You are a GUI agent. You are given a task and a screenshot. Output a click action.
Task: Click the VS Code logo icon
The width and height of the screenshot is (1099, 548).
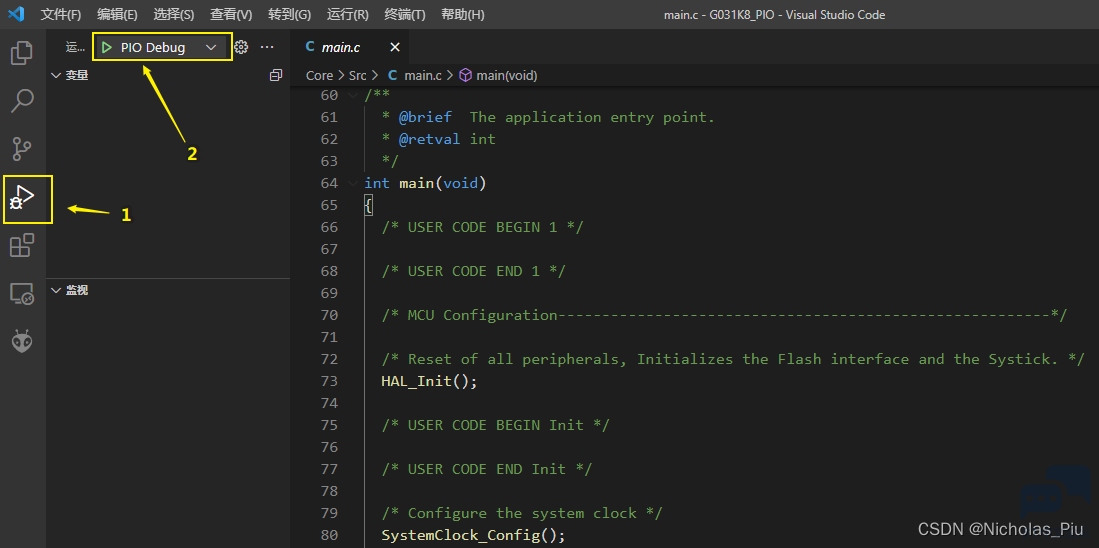click(x=18, y=14)
